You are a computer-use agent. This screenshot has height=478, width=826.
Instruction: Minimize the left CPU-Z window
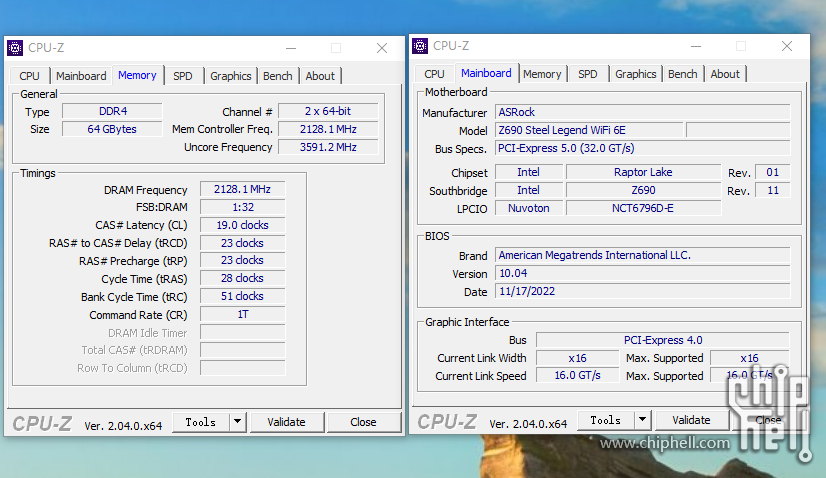click(291, 48)
